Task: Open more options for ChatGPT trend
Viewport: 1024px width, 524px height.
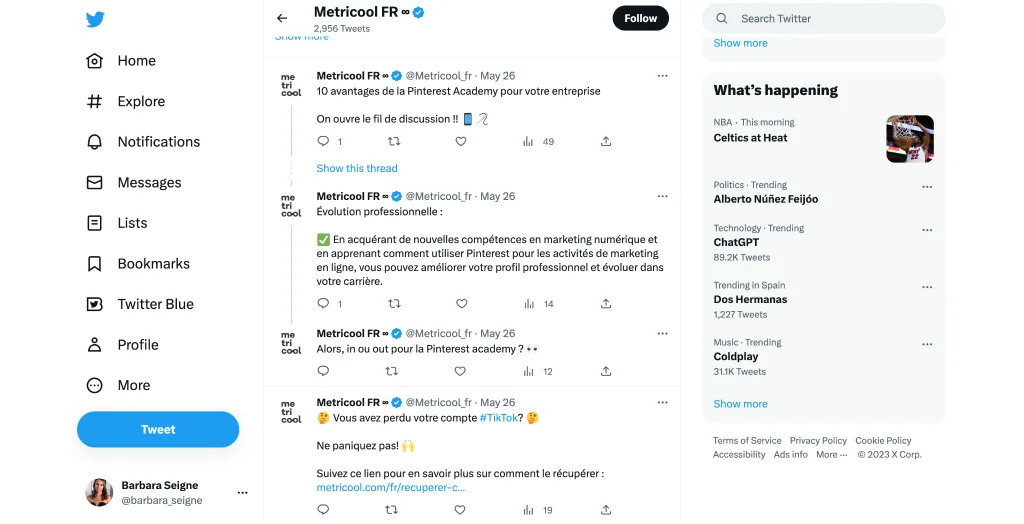Action: coord(927,230)
